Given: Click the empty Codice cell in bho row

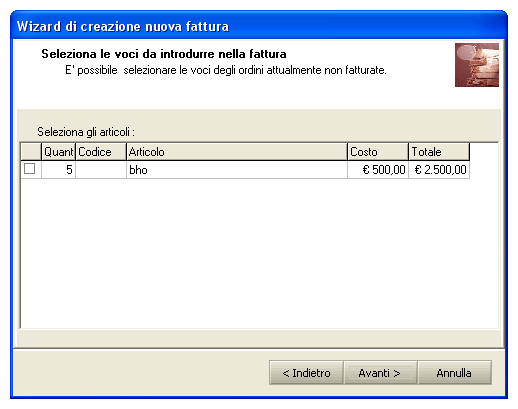Looking at the screenshot, I should coord(101,170).
